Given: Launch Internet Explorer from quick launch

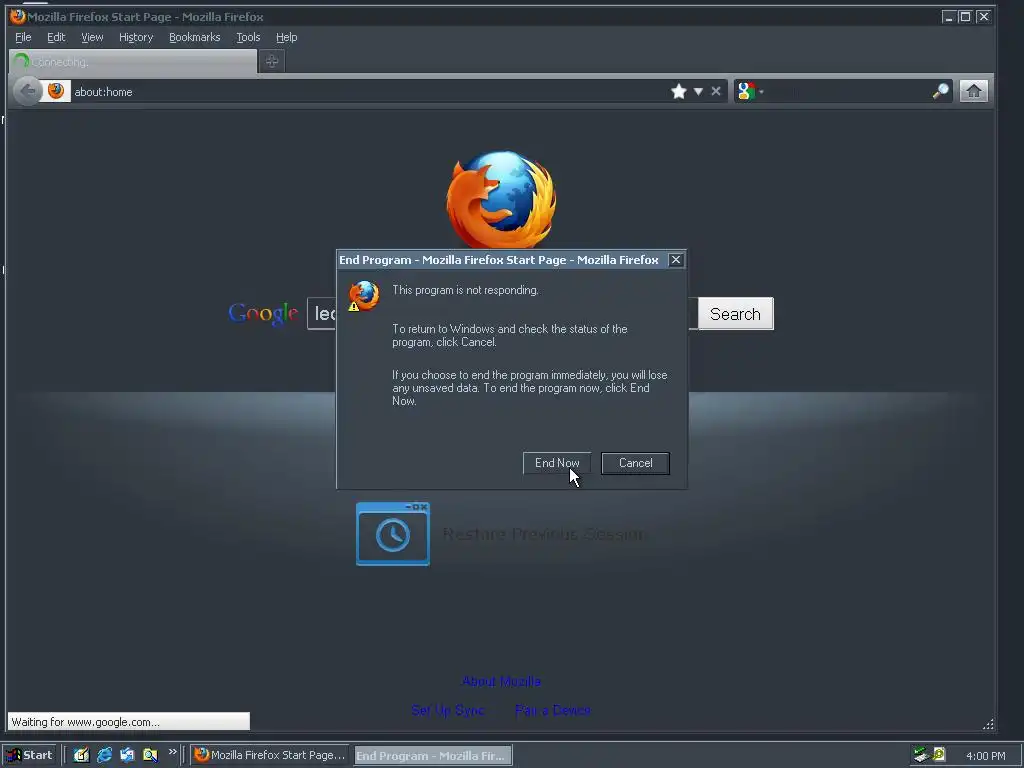Looking at the screenshot, I should point(104,755).
